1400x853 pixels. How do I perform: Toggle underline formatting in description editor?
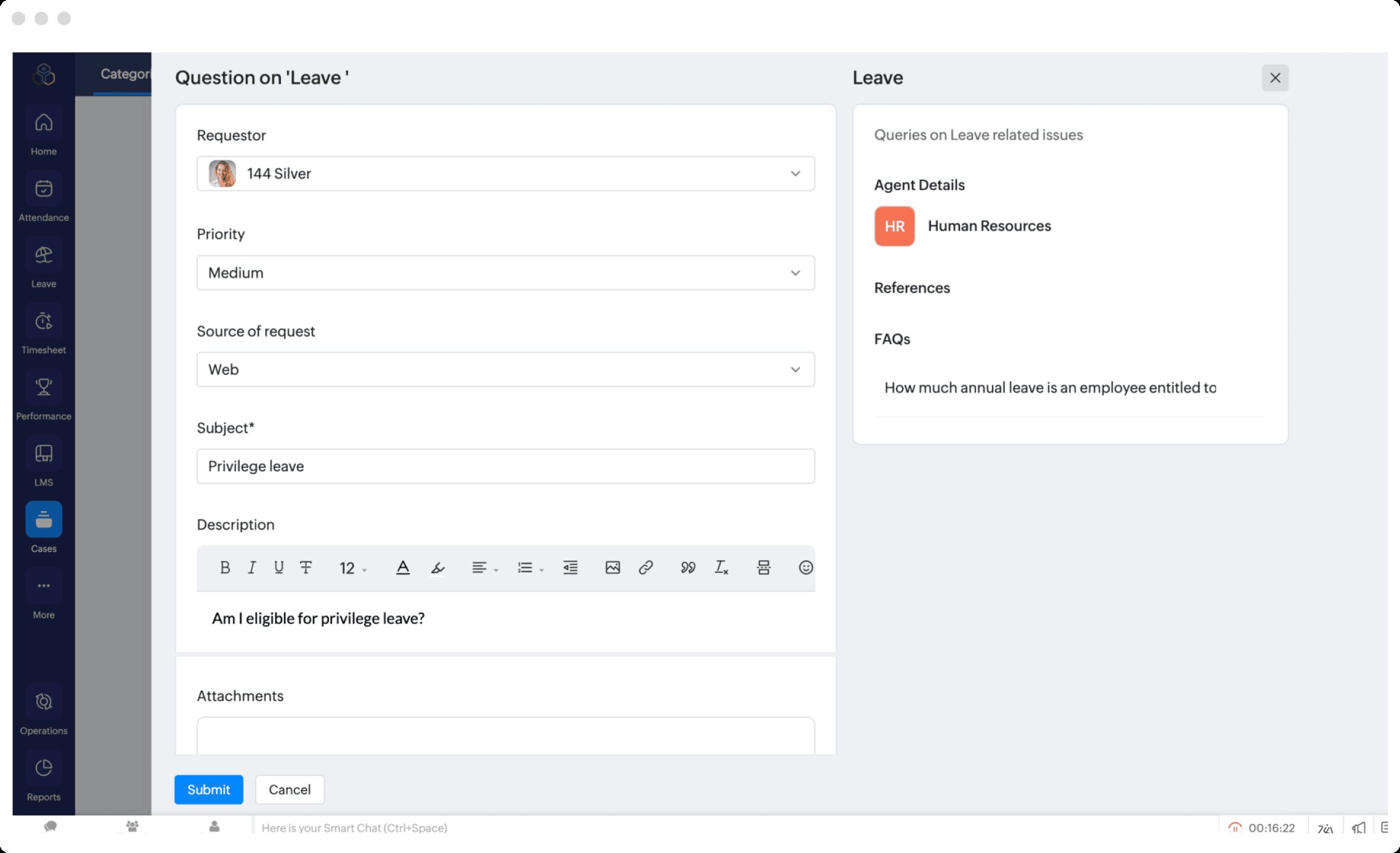(x=279, y=568)
